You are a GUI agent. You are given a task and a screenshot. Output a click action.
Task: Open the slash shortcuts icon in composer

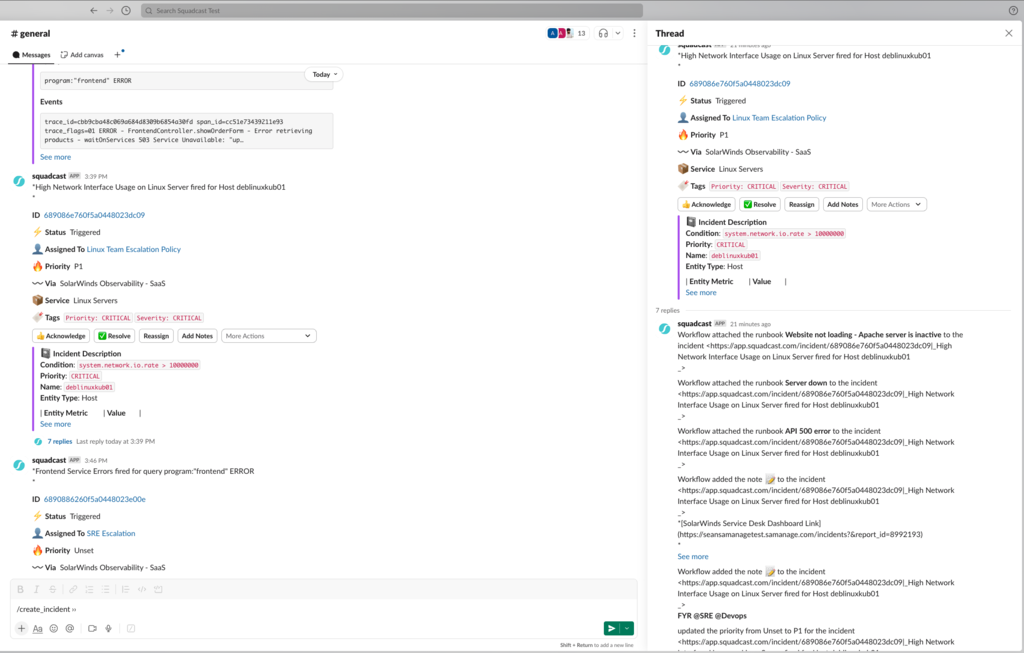tap(131, 628)
